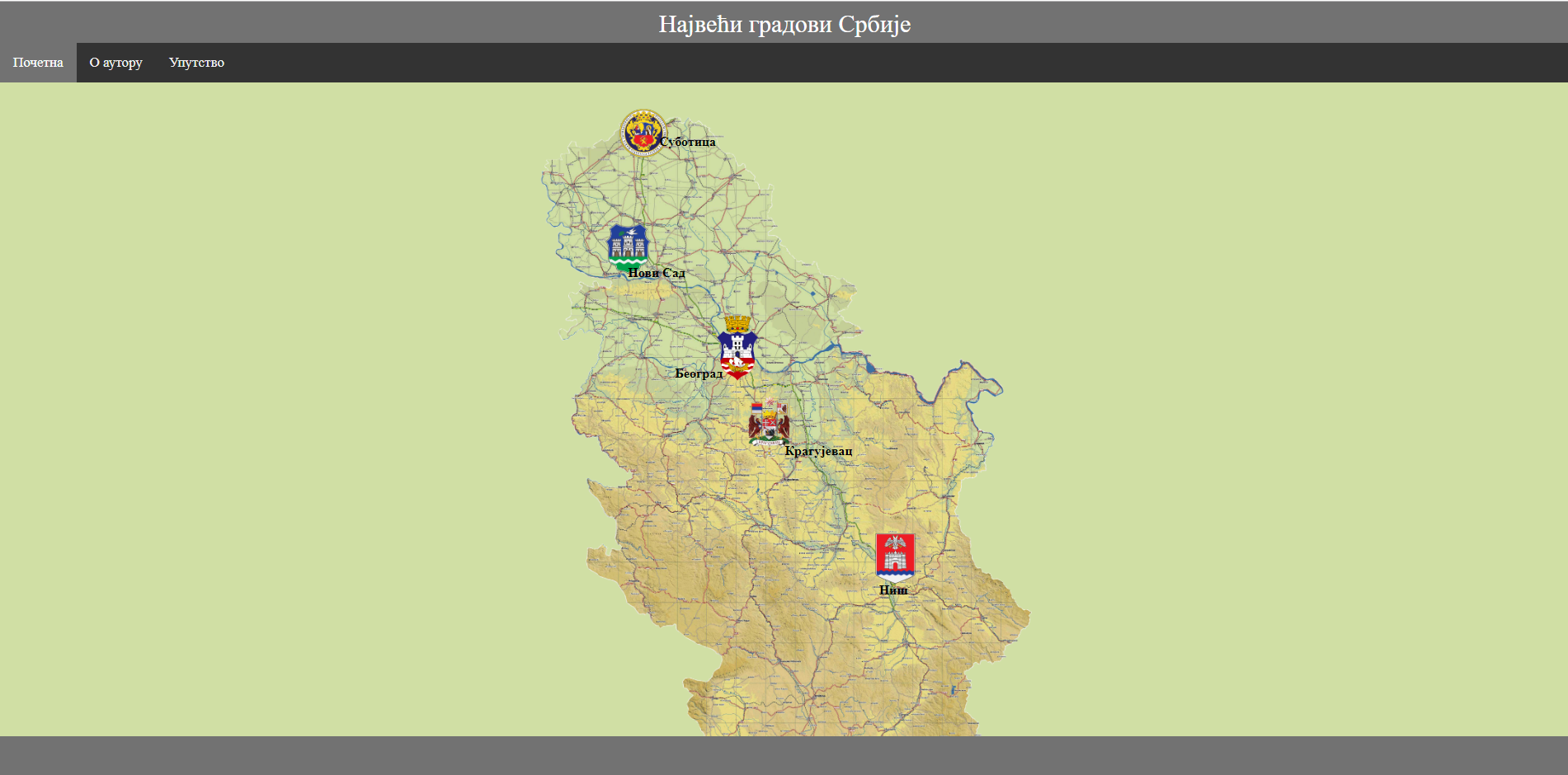Open the Belgrade coat of arms marker
This screenshot has height=775, width=1568.
click(x=737, y=347)
